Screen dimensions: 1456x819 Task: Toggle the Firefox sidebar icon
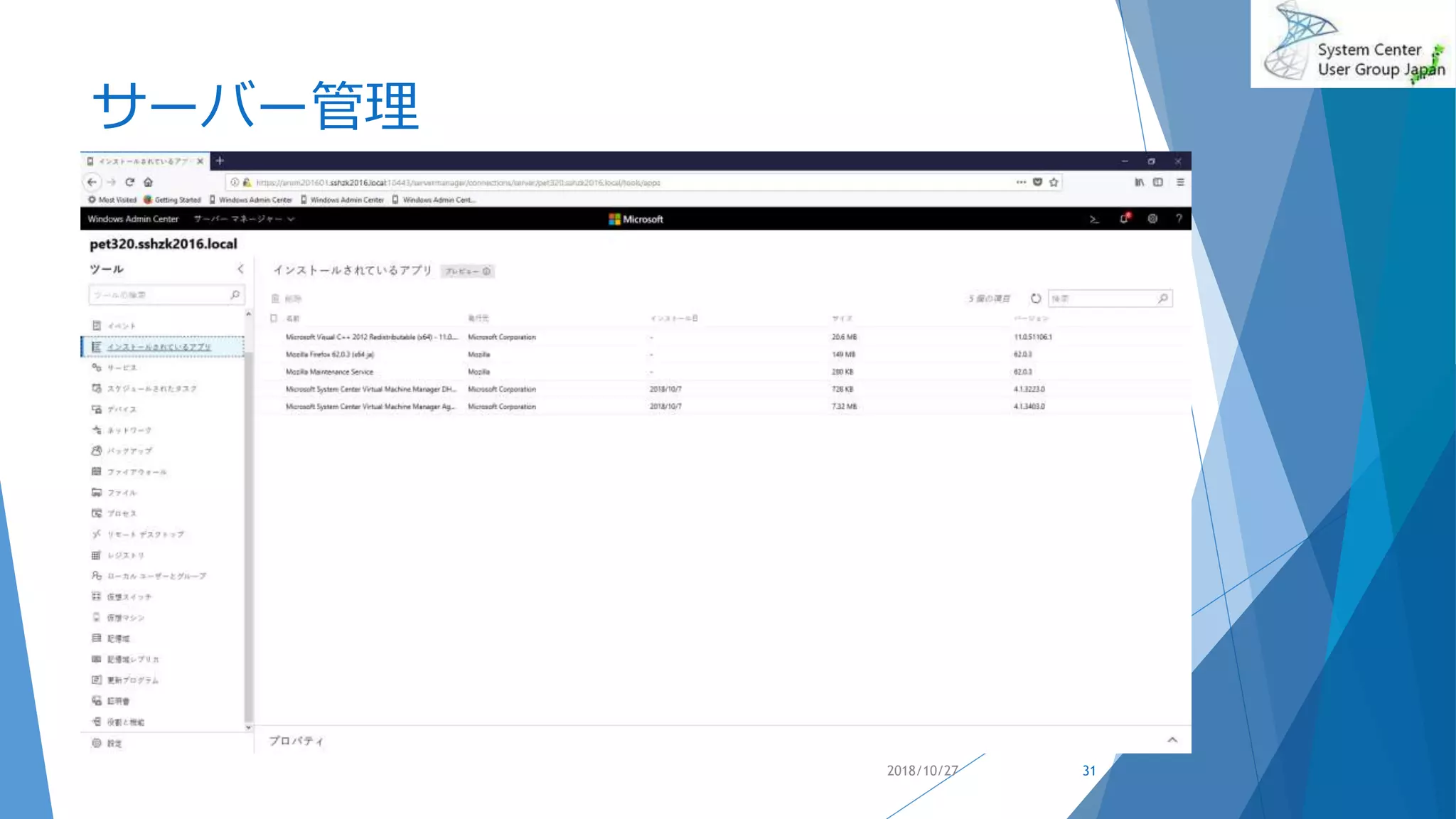[x=1158, y=182]
